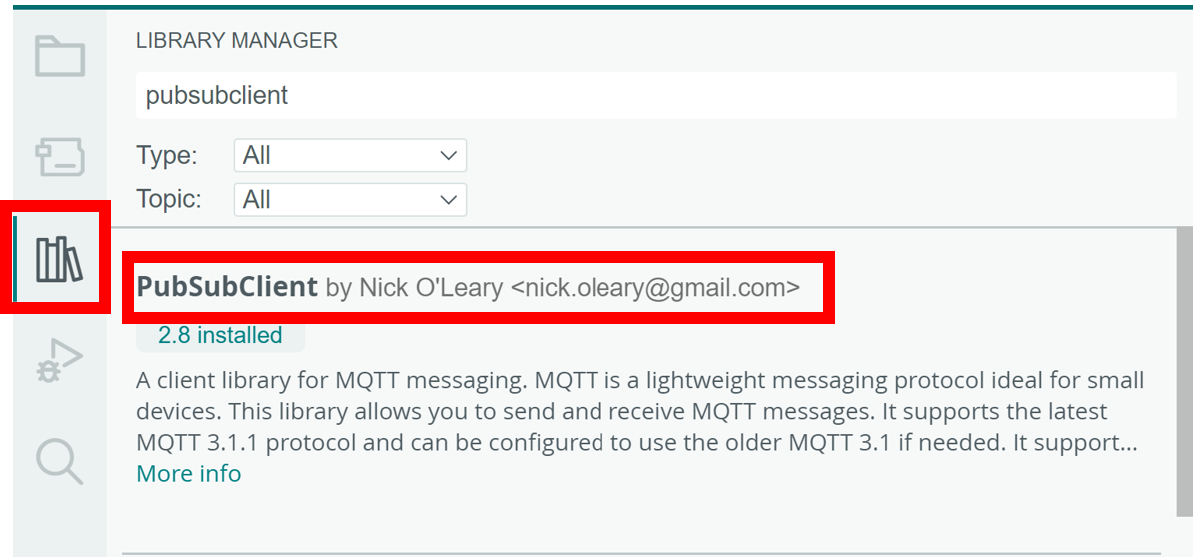Select the Library Manager books icon
1195x557 pixels.
point(60,259)
